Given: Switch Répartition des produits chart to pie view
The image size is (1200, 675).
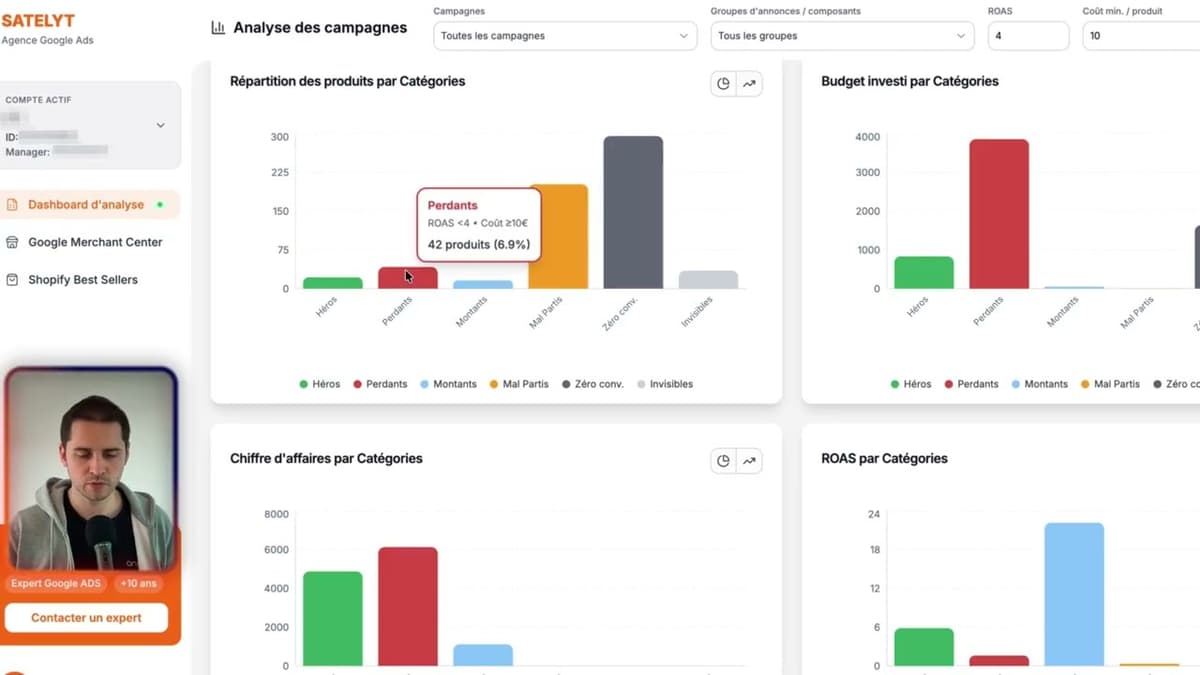Looking at the screenshot, I should click(x=723, y=84).
